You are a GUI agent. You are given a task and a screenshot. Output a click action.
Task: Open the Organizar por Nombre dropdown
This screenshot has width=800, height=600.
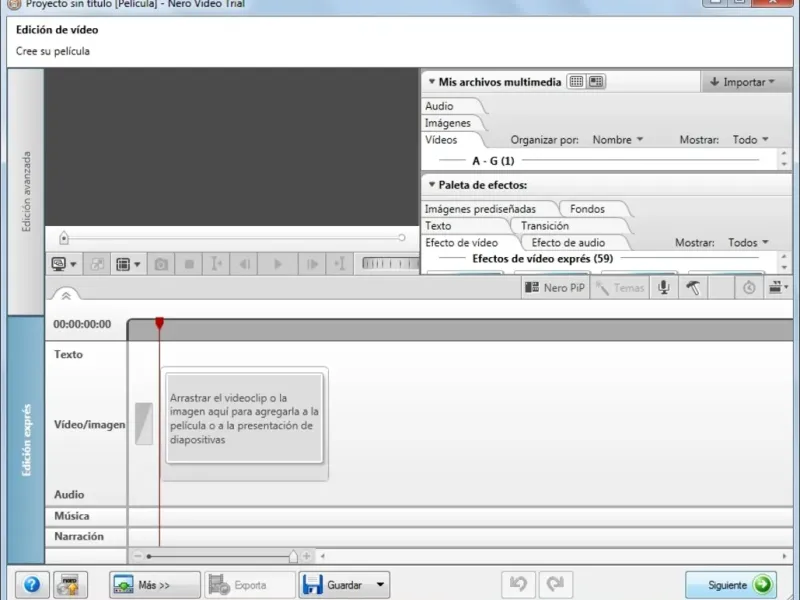pos(618,140)
